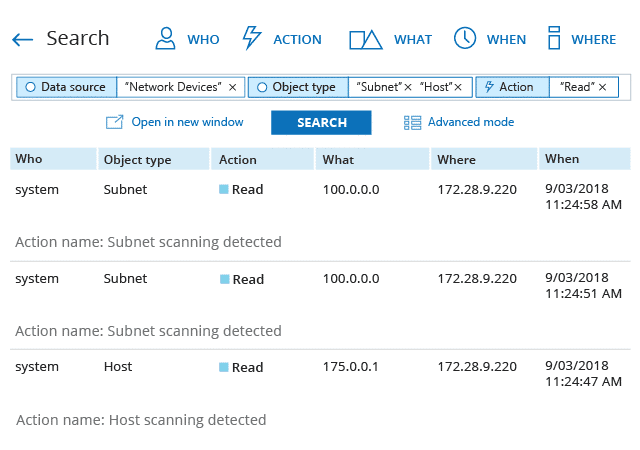Image resolution: width=640 pixels, height=450 pixels.
Task: Click the open-in-new-window icon
Action: [x=115, y=122]
